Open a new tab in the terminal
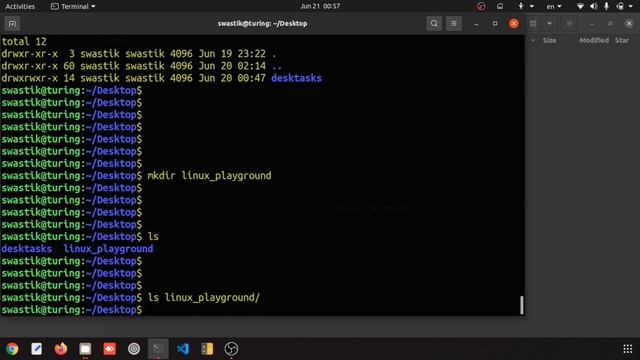This screenshot has width=640, height=360. click(x=12, y=24)
